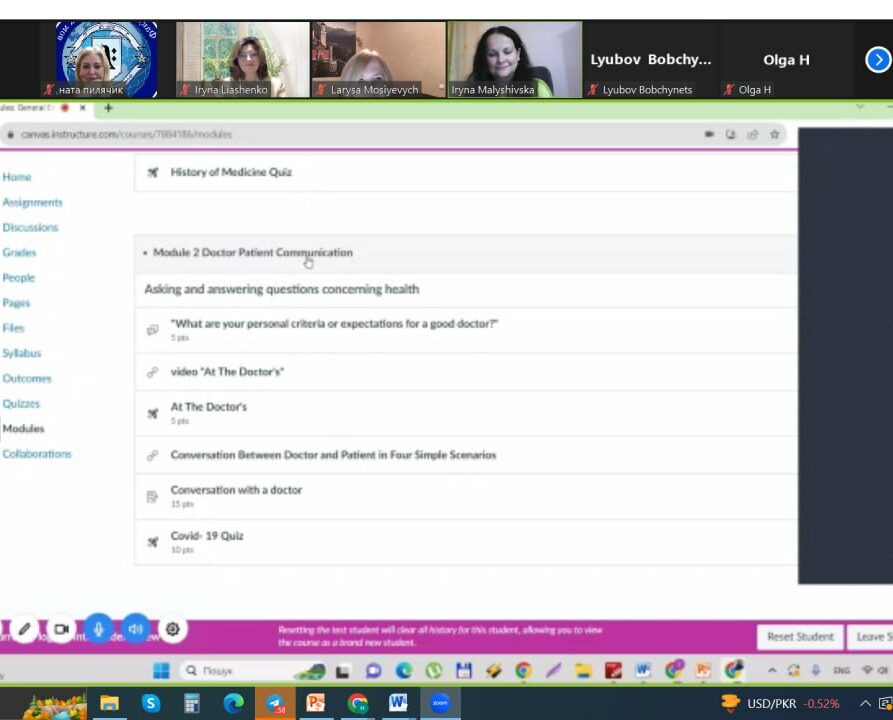The image size is (893, 720).
Task: Click the discussion icon beside personal criteria question
Action: [x=153, y=329]
